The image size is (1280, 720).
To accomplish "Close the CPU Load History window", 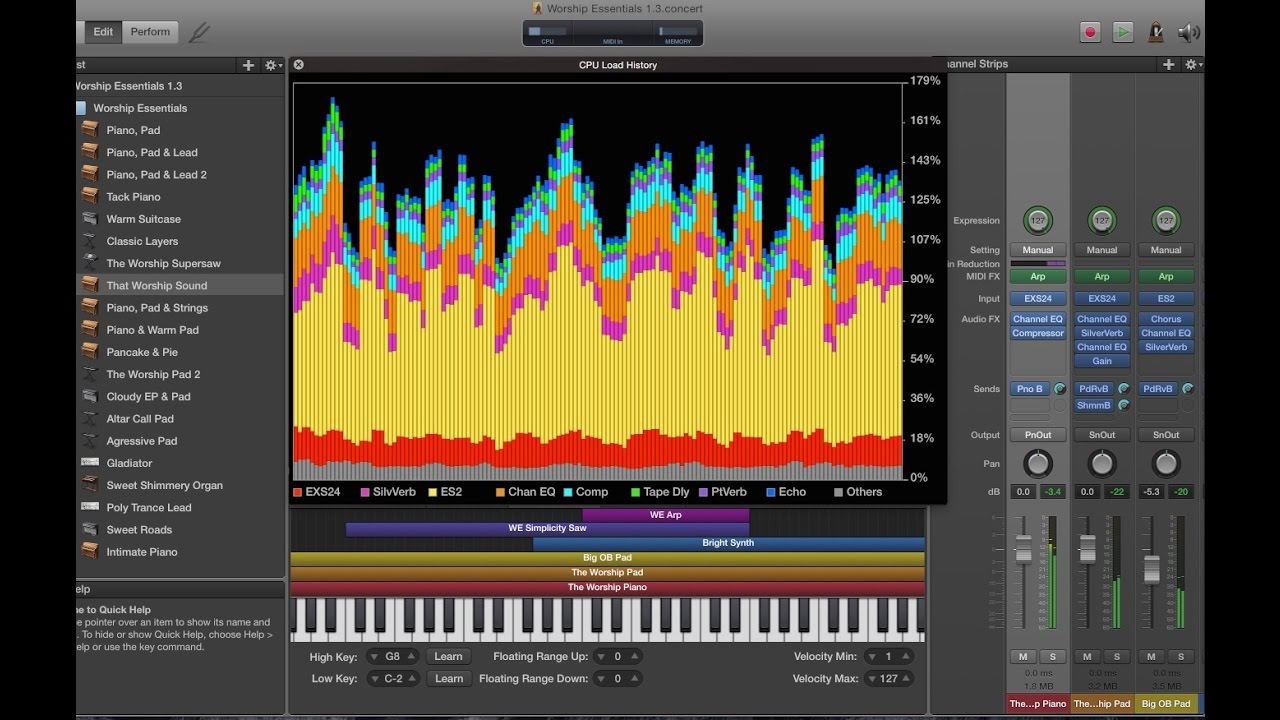I will (x=298, y=65).
